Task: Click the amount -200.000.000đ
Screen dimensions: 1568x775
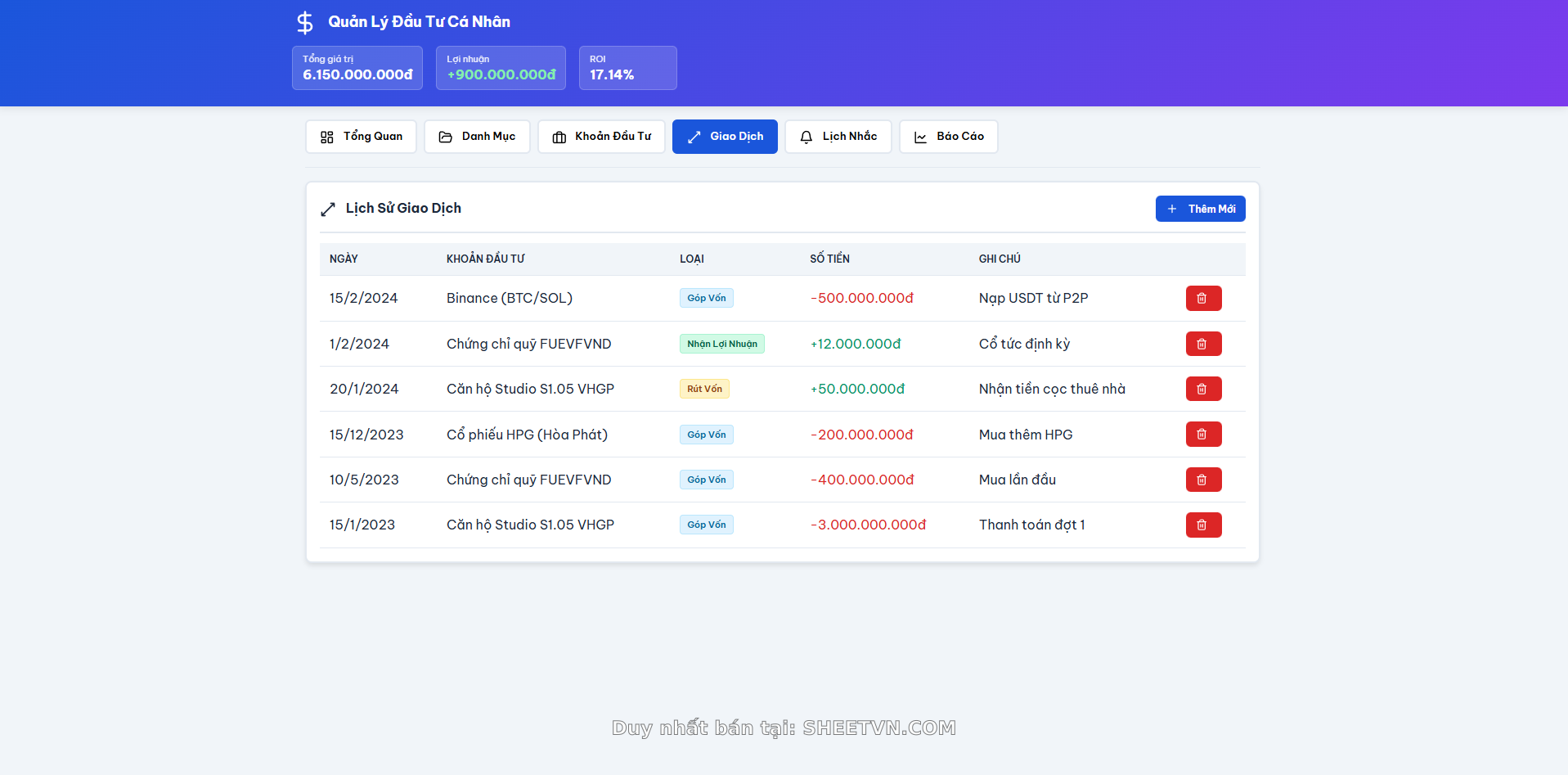Action: pyautogui.click(x=862, y=435)
